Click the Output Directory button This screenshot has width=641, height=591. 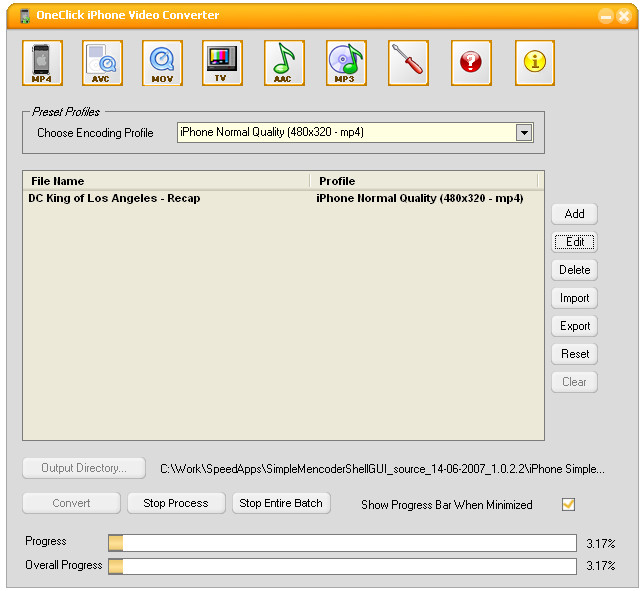pos(84,468)
